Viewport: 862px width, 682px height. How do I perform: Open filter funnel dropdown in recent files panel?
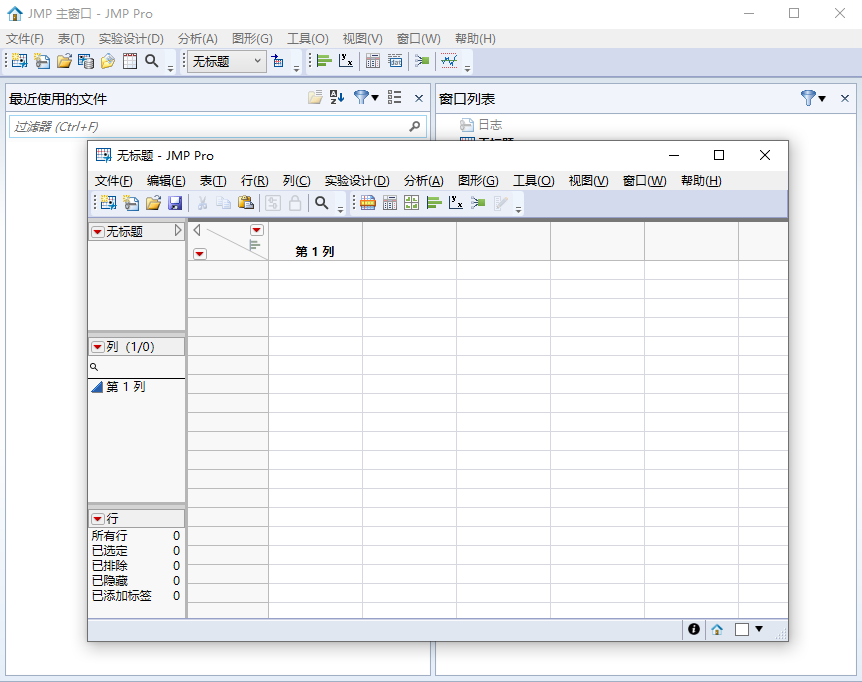[x=366, y=98]
